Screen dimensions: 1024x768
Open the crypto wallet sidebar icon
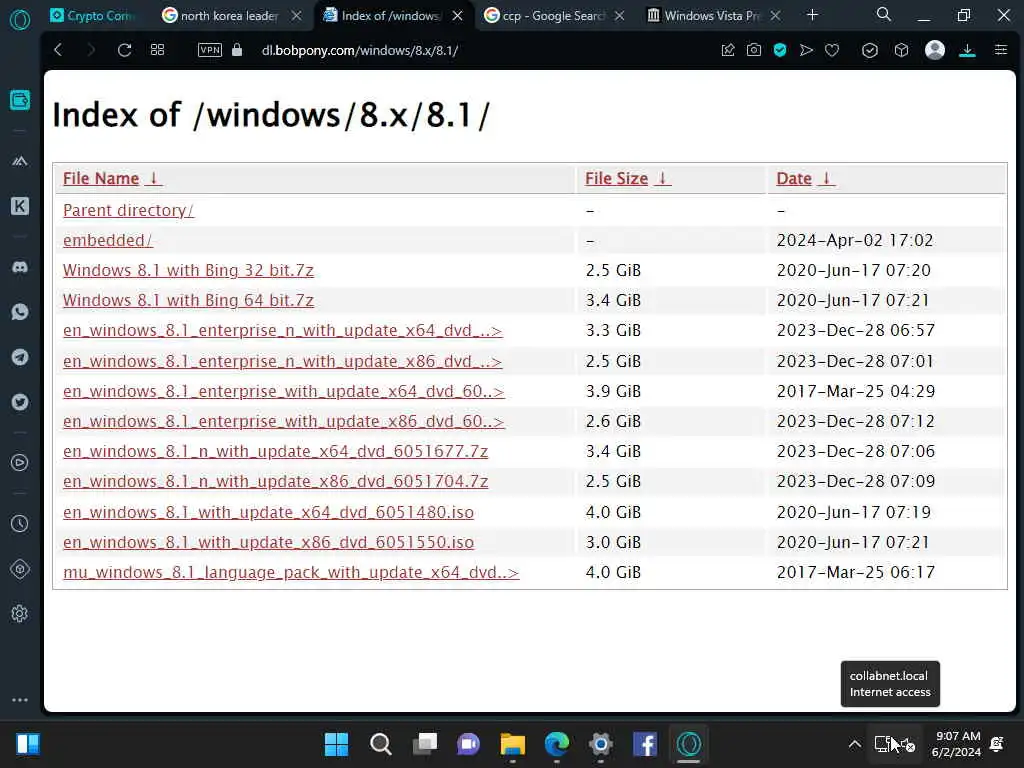click(20, 100)
